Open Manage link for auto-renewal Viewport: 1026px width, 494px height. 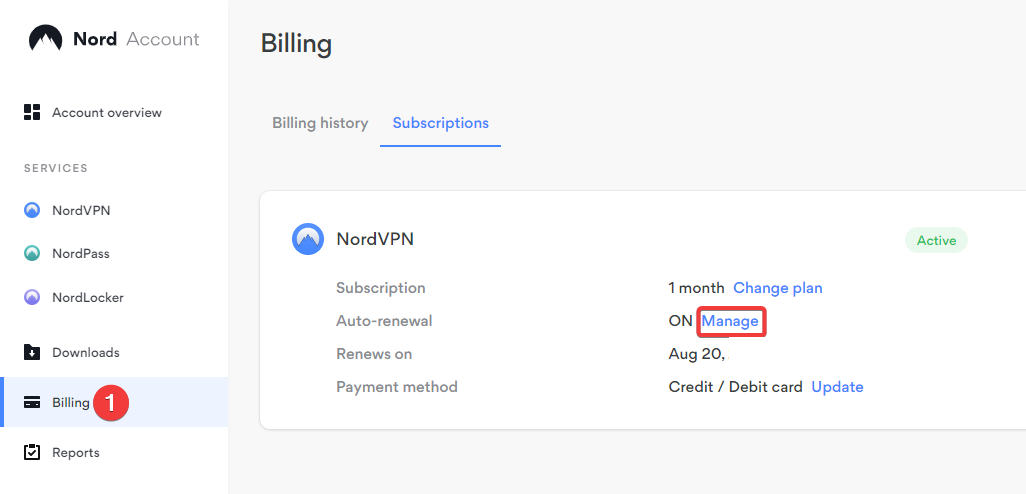point(730,321)
